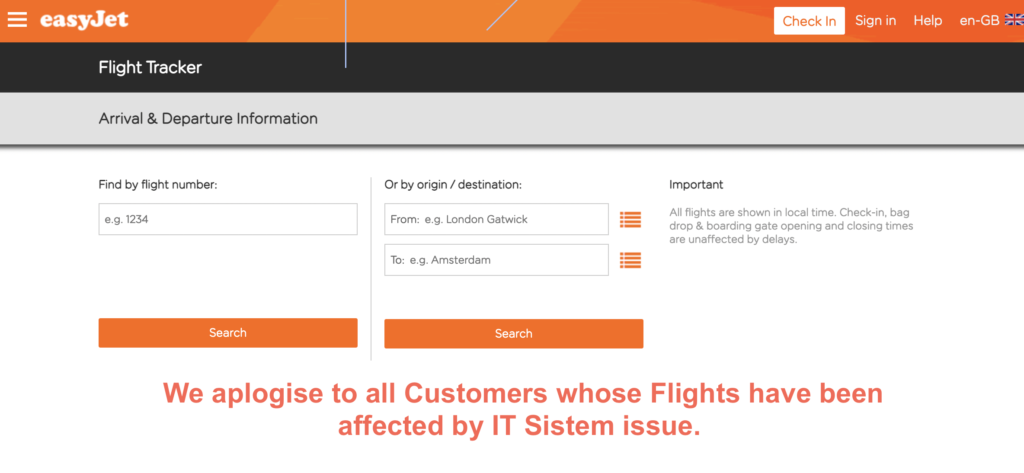This screenshot has width=1024, height=473.
Task: Click the UK flag icon
Action: (x=1014, y=20)
